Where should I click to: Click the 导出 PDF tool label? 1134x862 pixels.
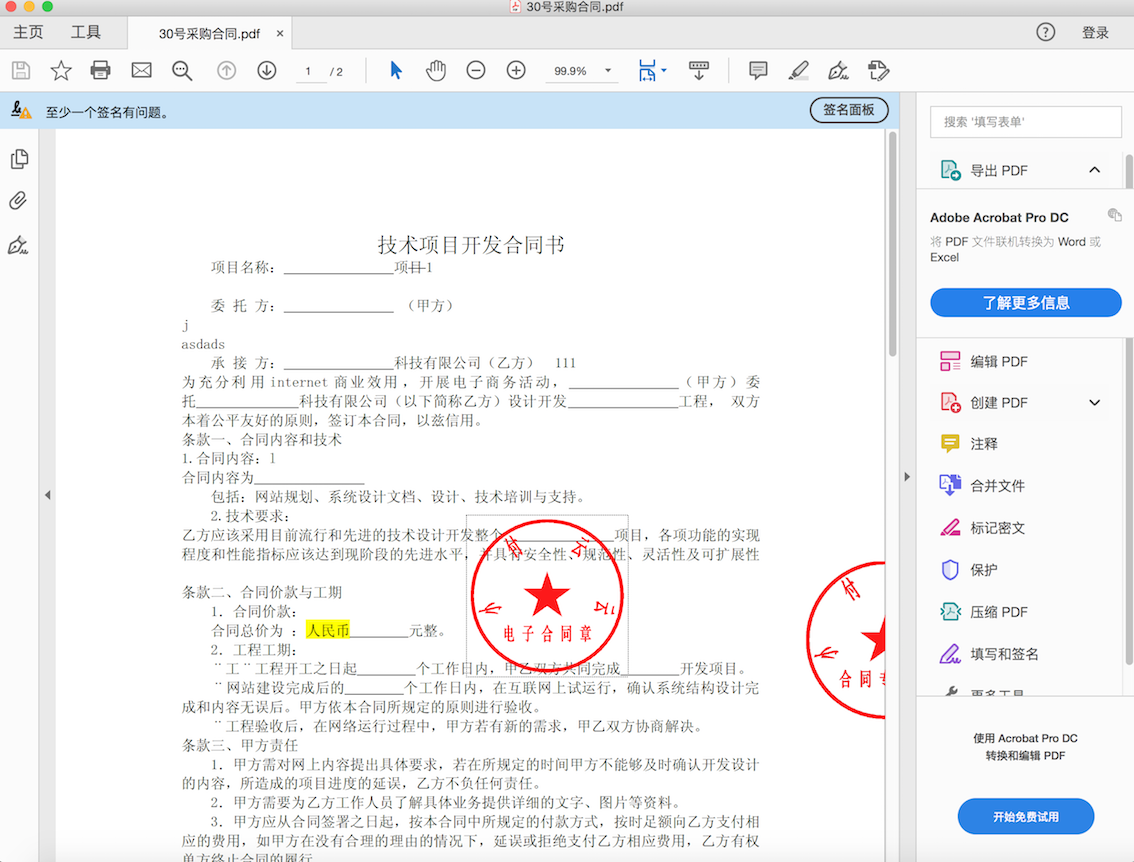(998, 170)
